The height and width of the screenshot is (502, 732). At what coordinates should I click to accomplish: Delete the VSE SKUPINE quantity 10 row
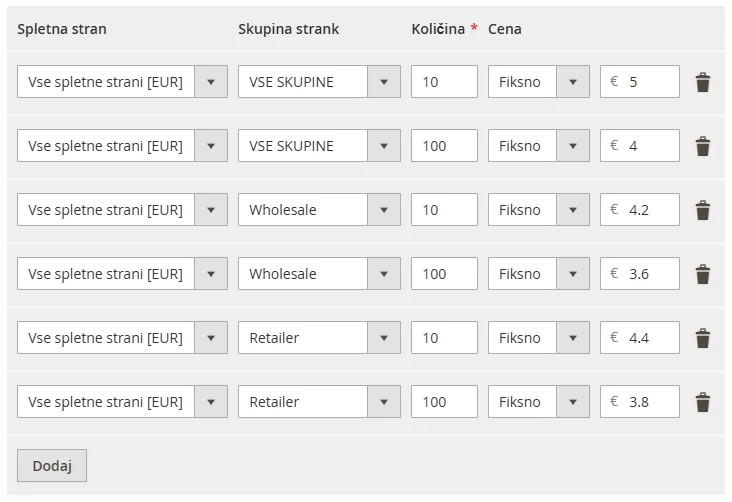click(x=703, y=82)
